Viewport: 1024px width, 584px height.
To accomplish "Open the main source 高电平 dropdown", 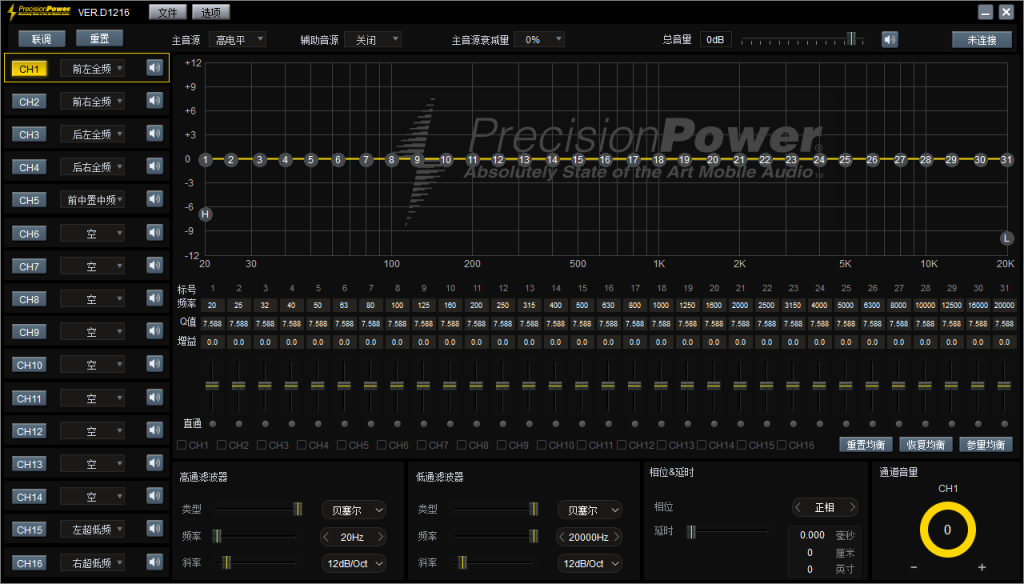I will (x=238, y=40).
